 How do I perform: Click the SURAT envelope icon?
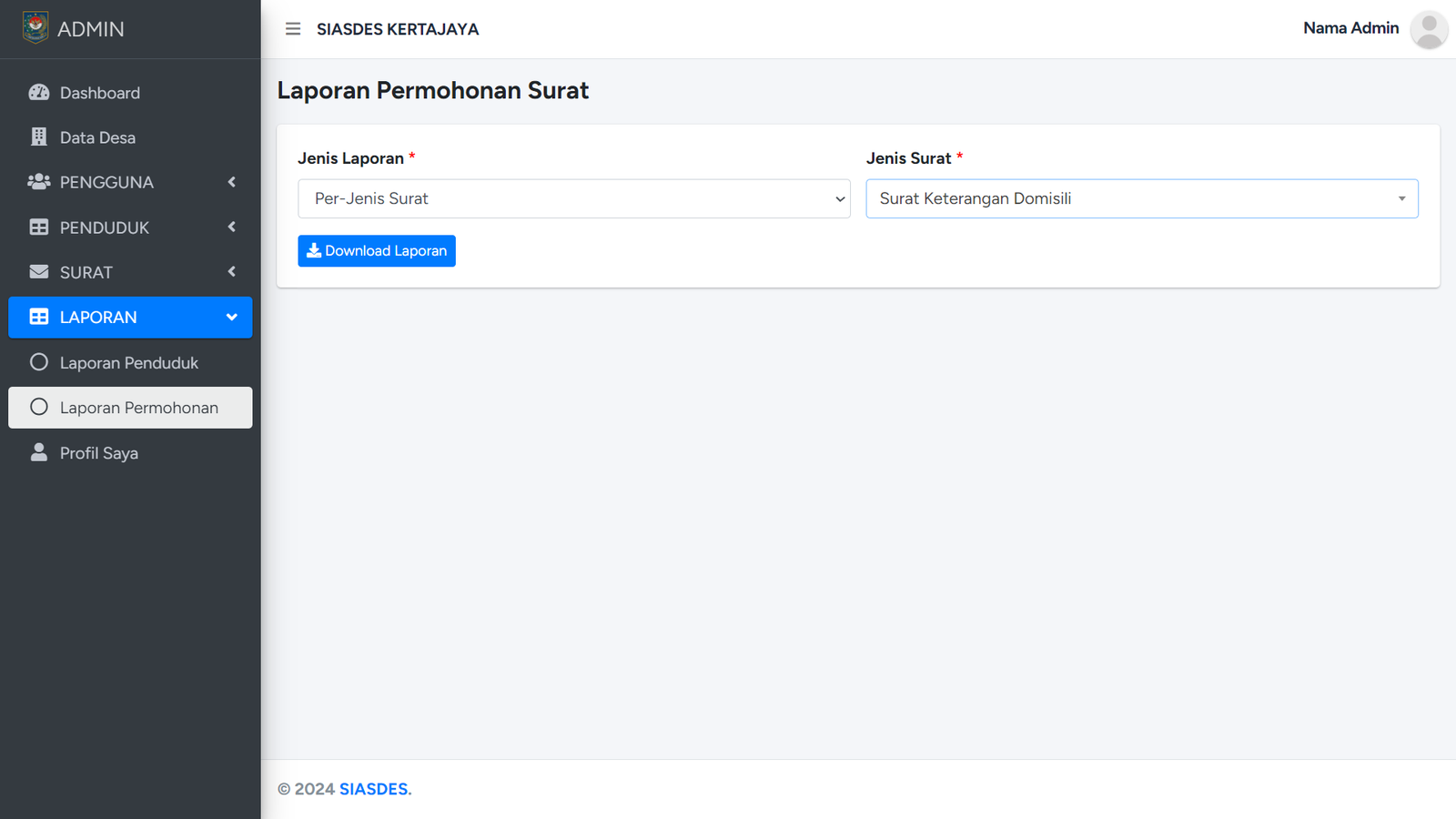click(39, 272)
